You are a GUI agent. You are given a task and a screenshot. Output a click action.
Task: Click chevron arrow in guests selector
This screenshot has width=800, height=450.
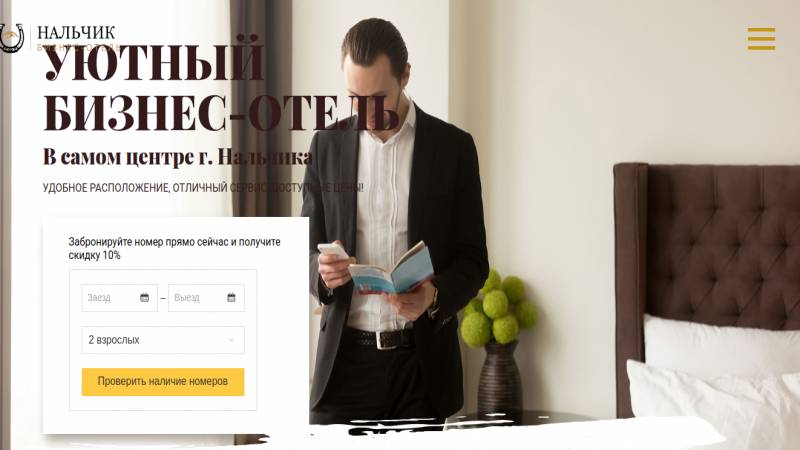point(231,340)
